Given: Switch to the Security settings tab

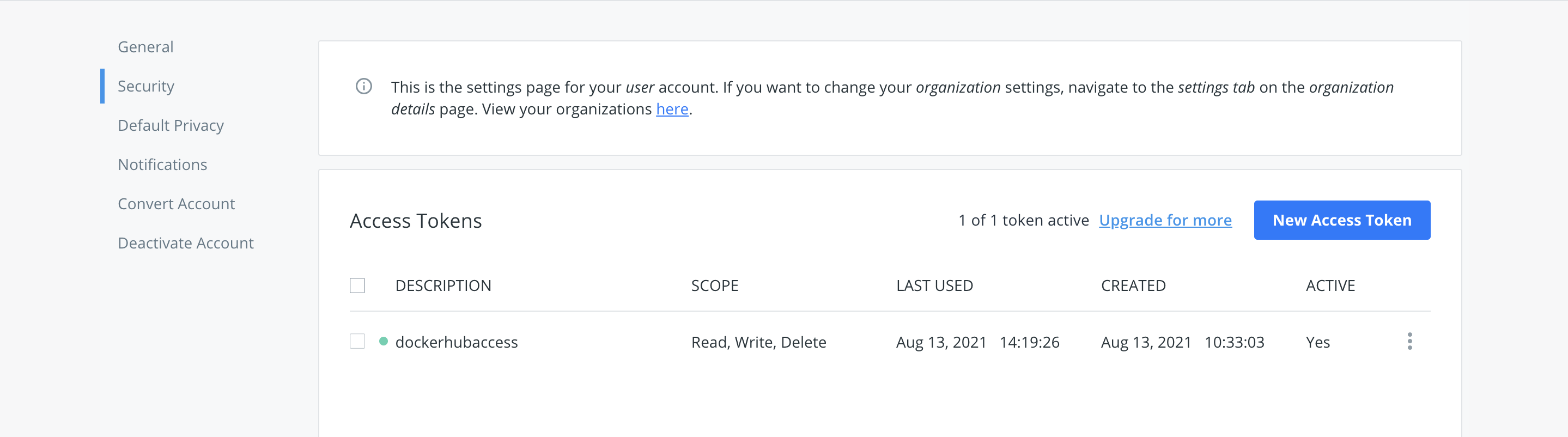Looking at the screenshot, I should [146, 87].
